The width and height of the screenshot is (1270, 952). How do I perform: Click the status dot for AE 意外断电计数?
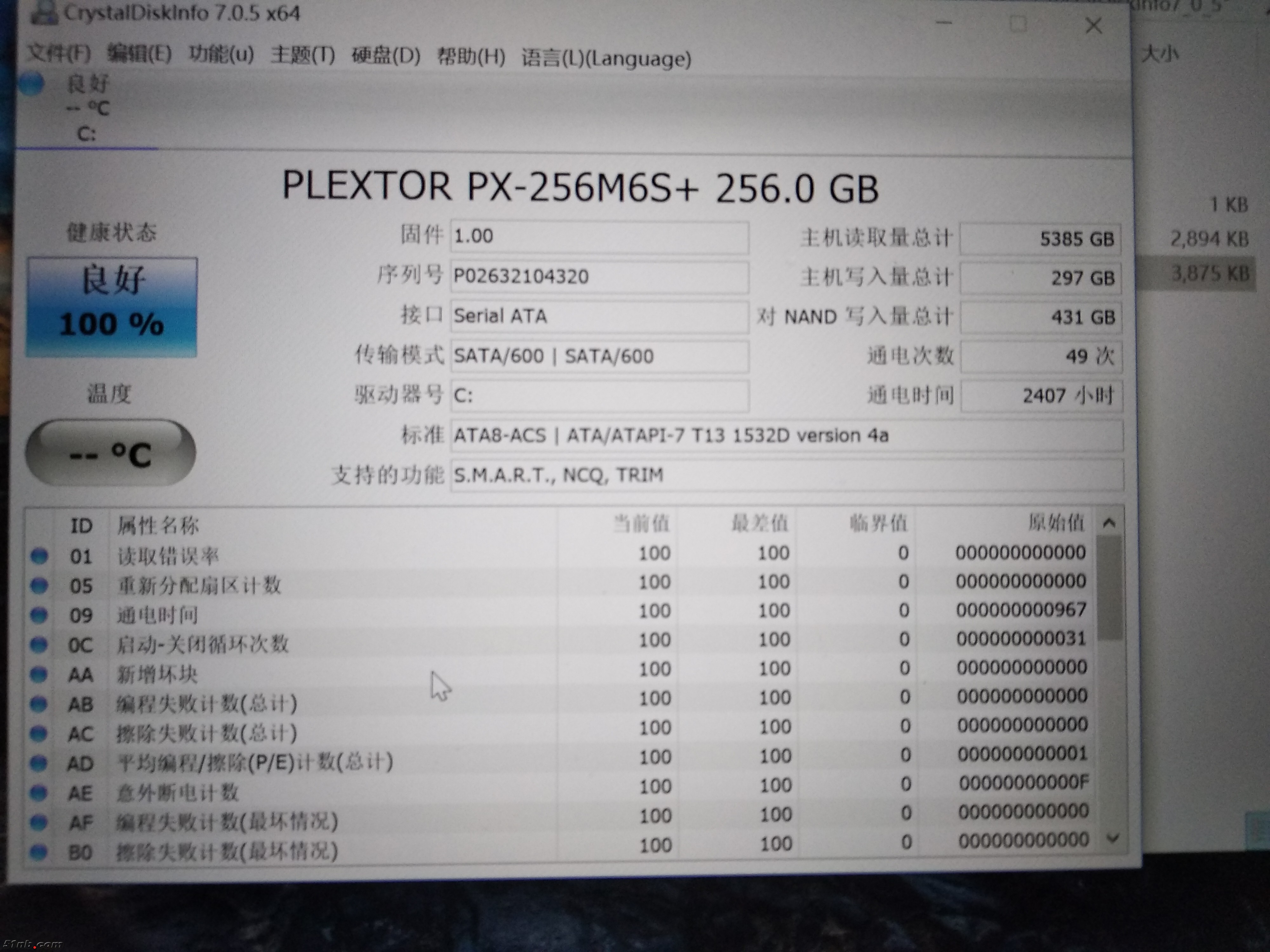[x=39, y=792]
